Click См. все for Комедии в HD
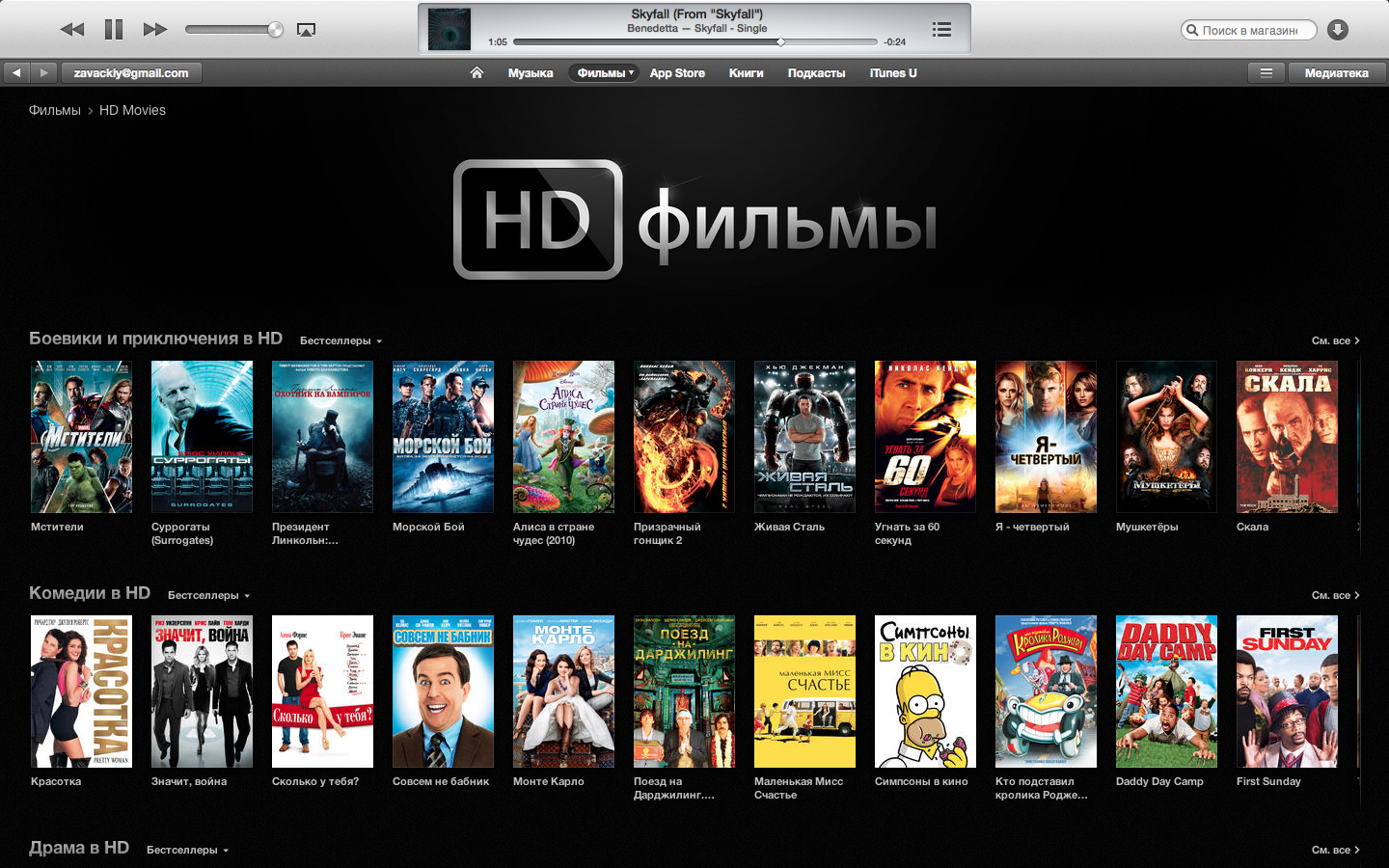The width and height of the screenshot is (1389, 868). click(1335, 595)
